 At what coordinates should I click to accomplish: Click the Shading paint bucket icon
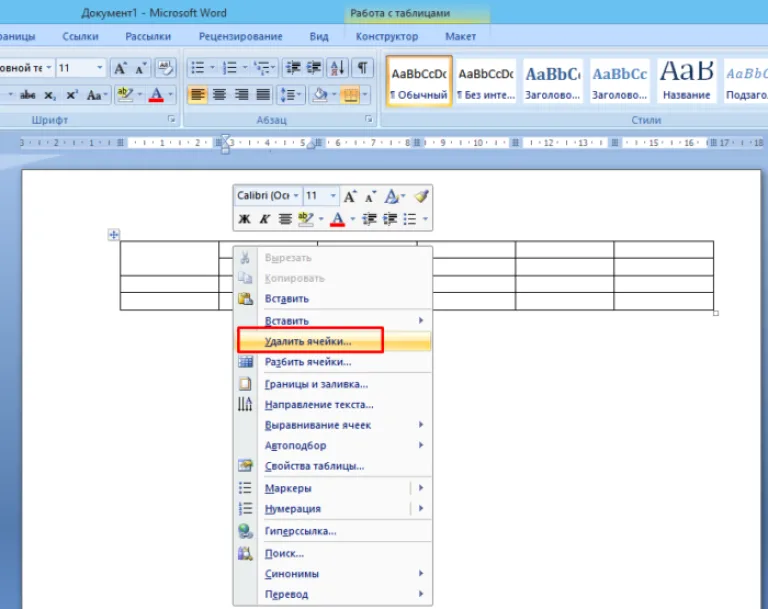[320, 95]
